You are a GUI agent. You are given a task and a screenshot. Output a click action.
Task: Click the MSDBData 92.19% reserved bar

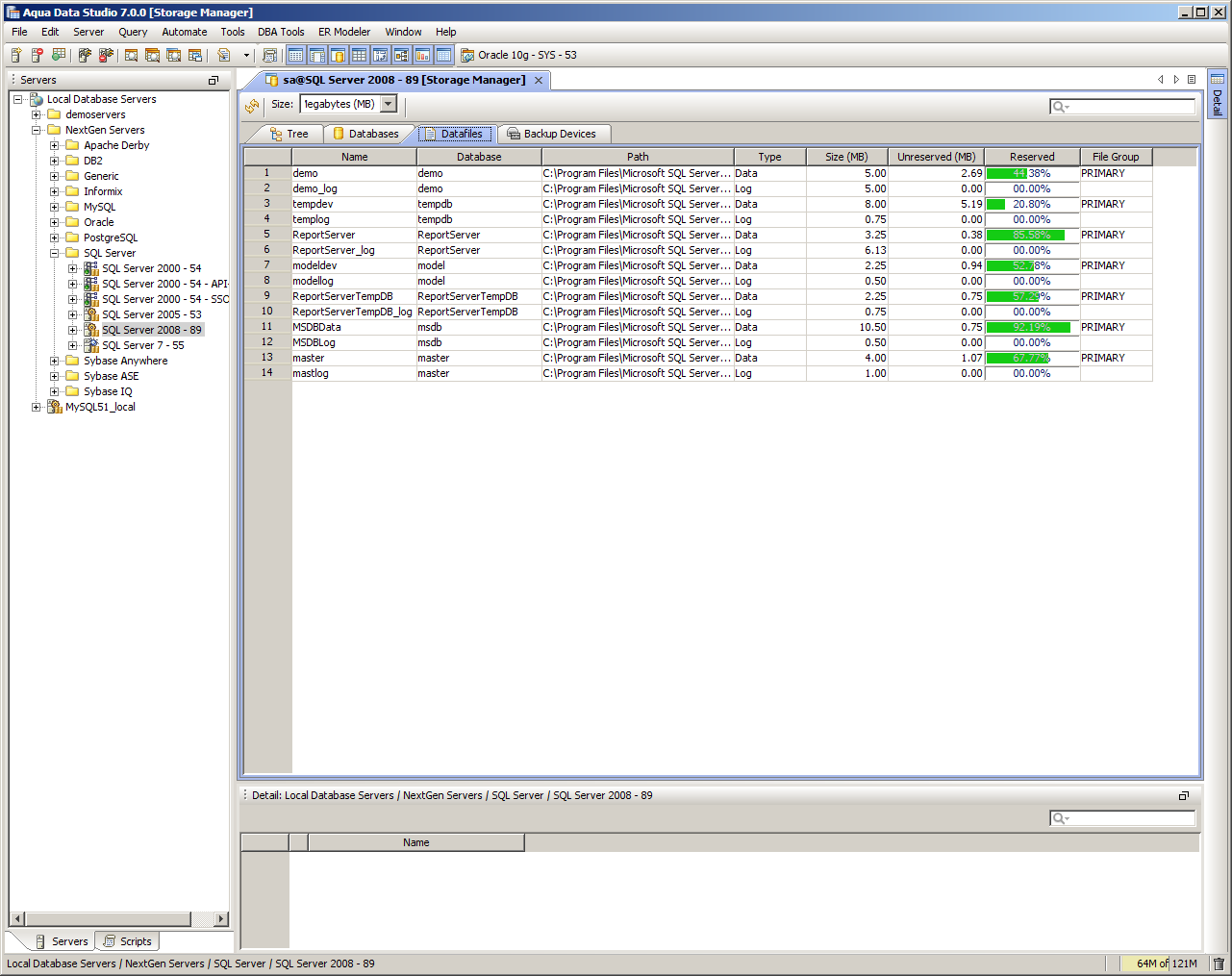(x=1032, y=327)
